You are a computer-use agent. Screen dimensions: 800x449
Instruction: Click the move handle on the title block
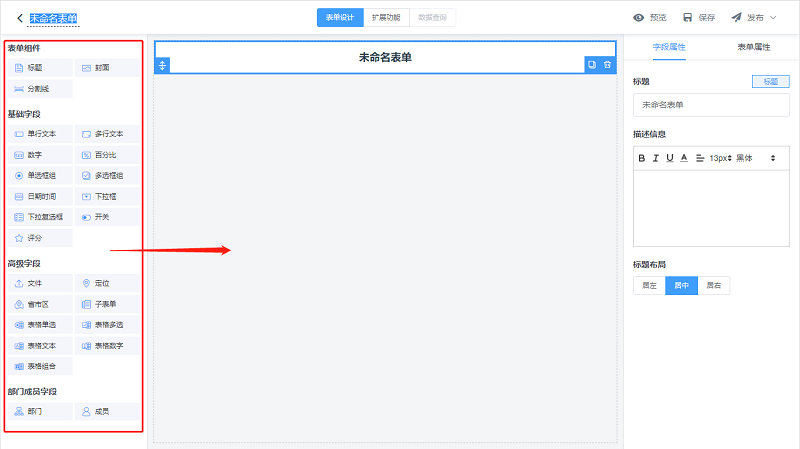(162, 65)
